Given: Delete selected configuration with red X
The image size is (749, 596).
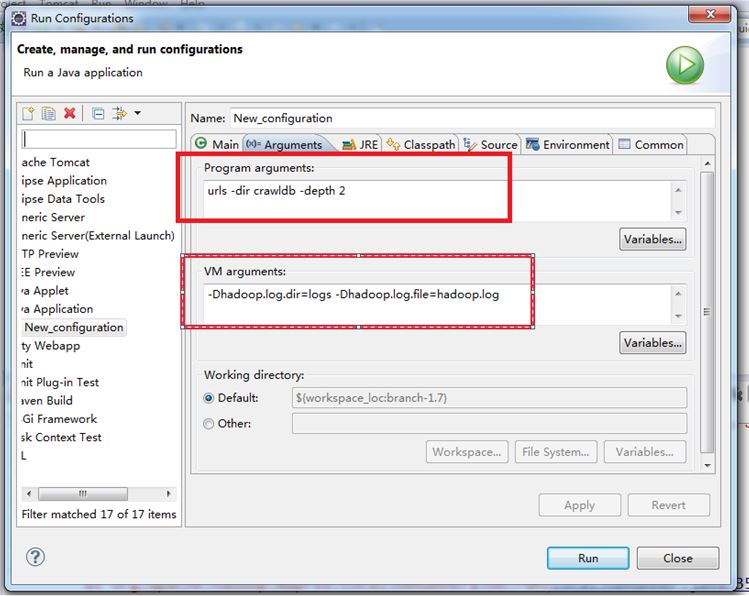Looking at the screenshot, I should tap(70, 114).
